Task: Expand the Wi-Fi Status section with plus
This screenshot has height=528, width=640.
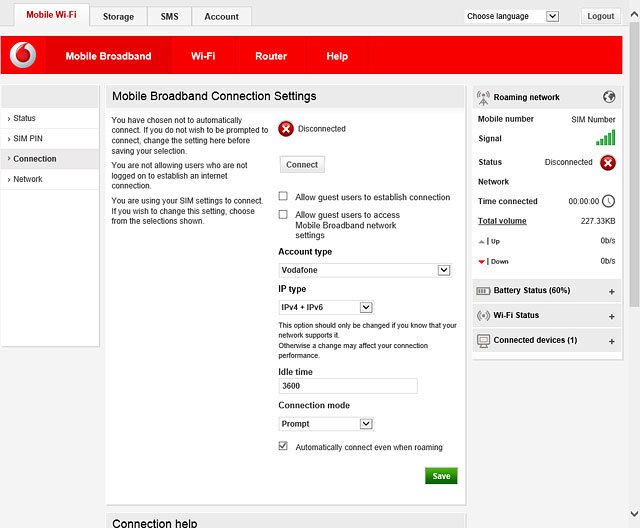Action: [x=611, y=316]
